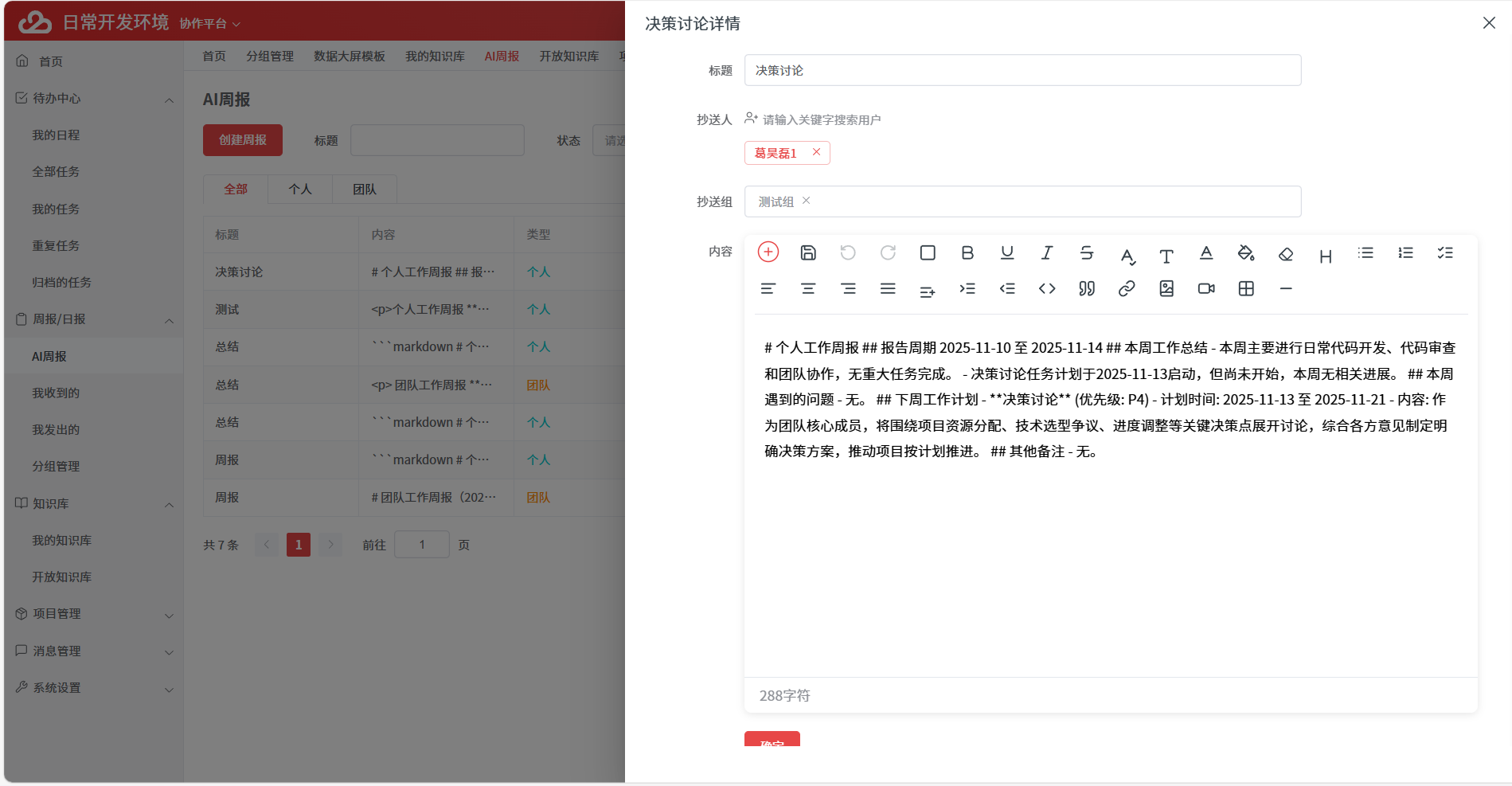
Task: Switch to the 个人 tab
Action: (x=300, y=189)
